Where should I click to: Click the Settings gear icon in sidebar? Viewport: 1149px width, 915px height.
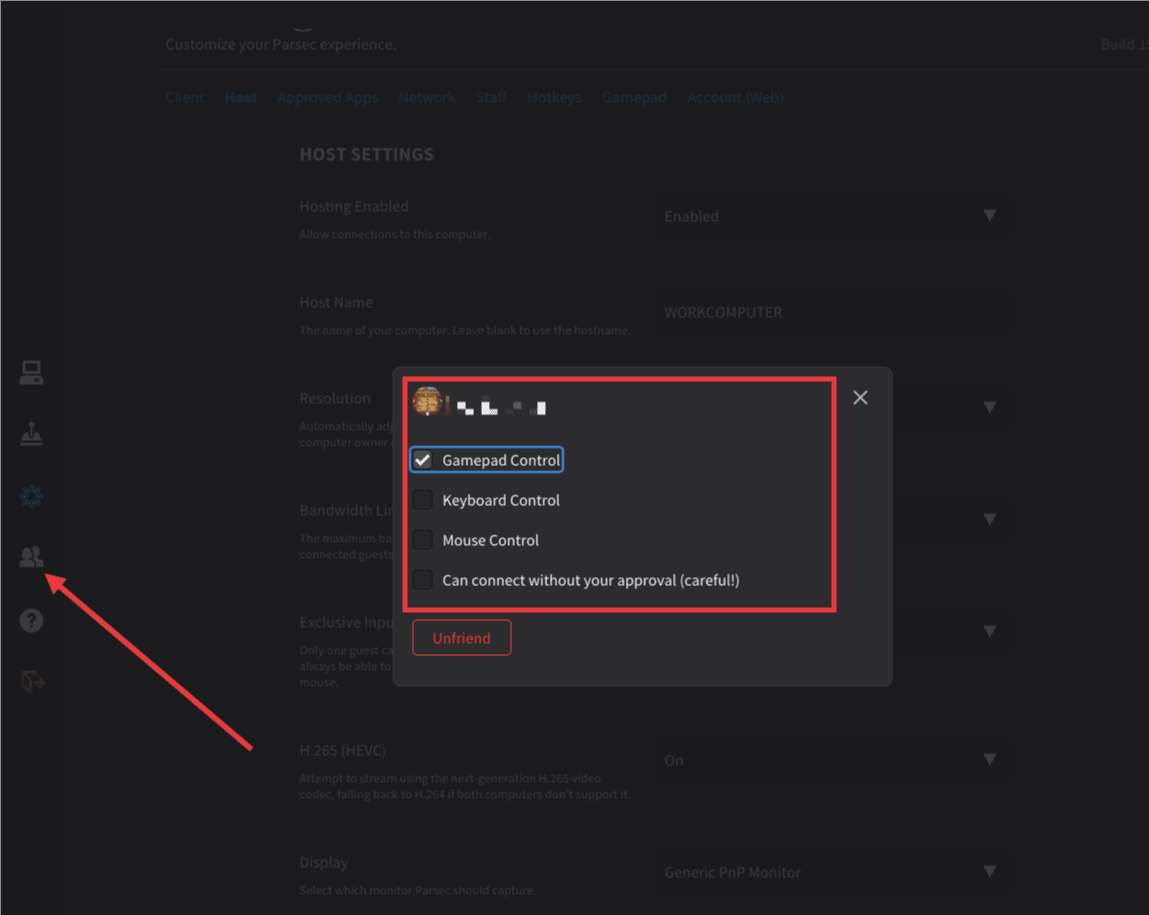31,497
